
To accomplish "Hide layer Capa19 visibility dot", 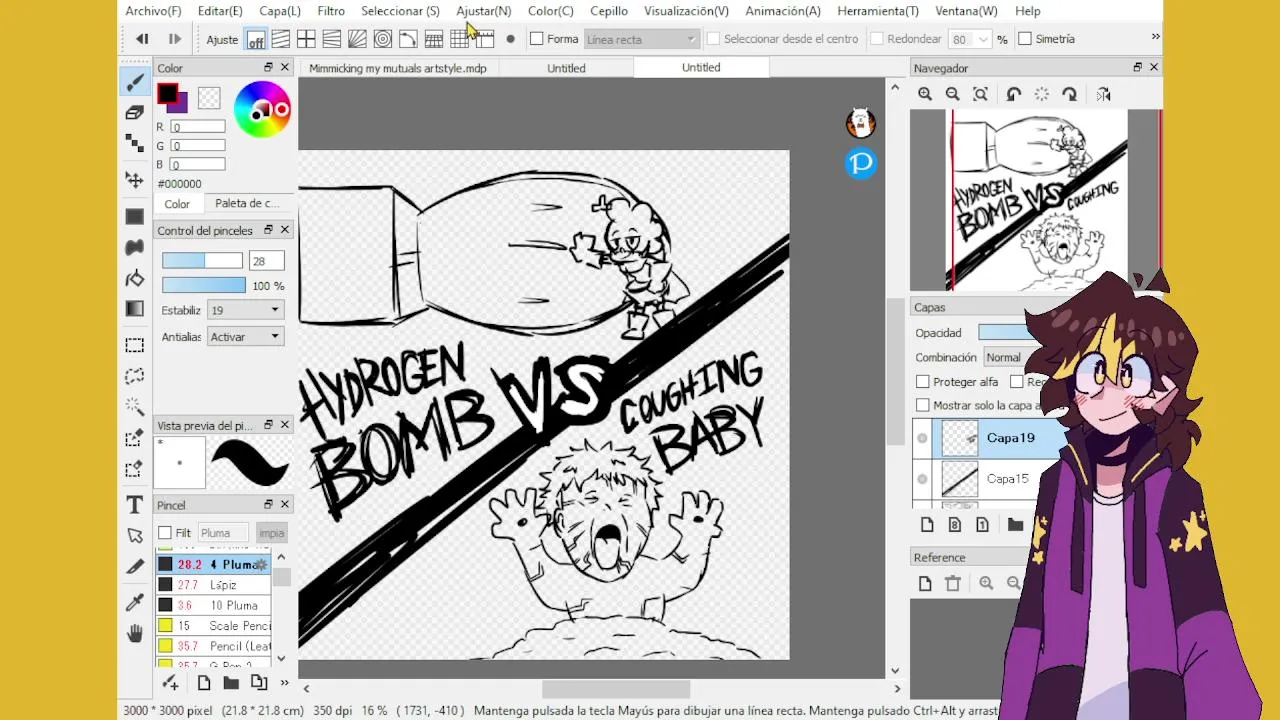I will click(x=922, y=438).
